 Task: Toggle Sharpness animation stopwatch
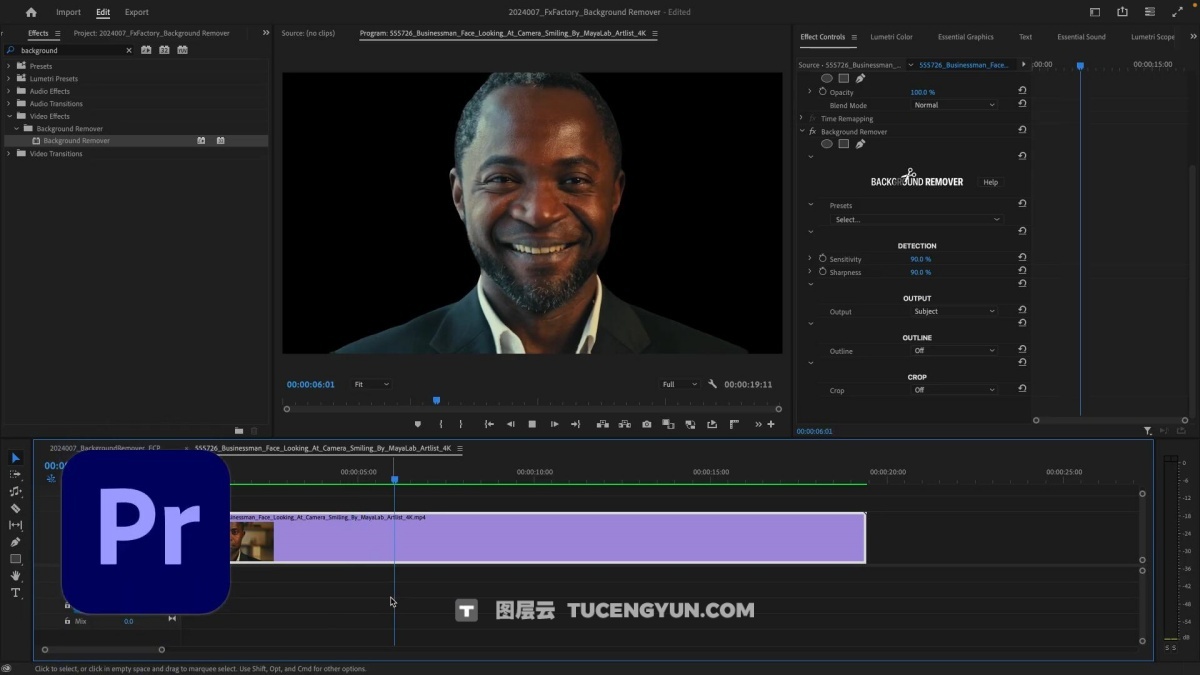point(823,272)
